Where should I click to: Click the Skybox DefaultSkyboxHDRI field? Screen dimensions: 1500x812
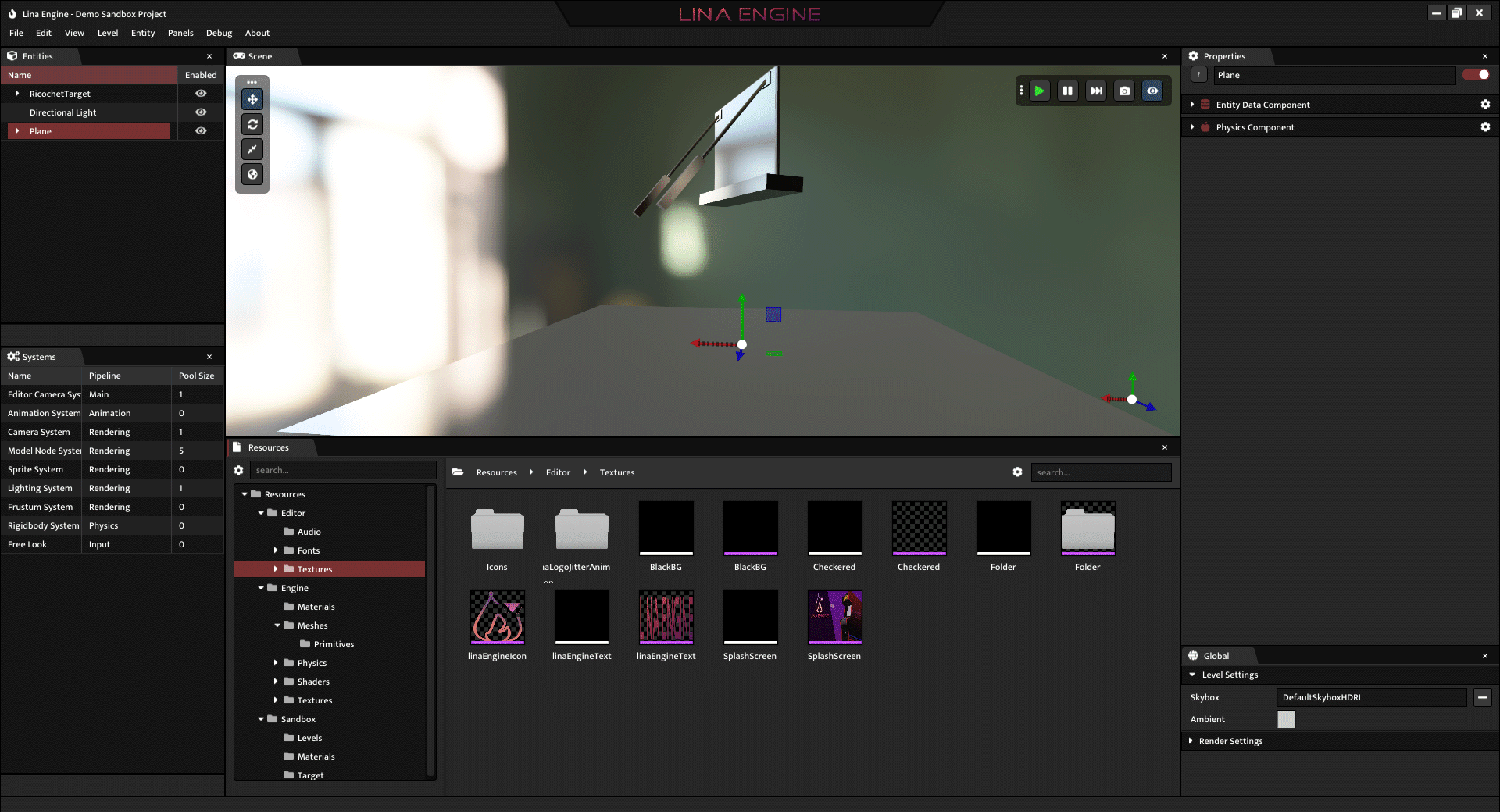pos(1372,697)
